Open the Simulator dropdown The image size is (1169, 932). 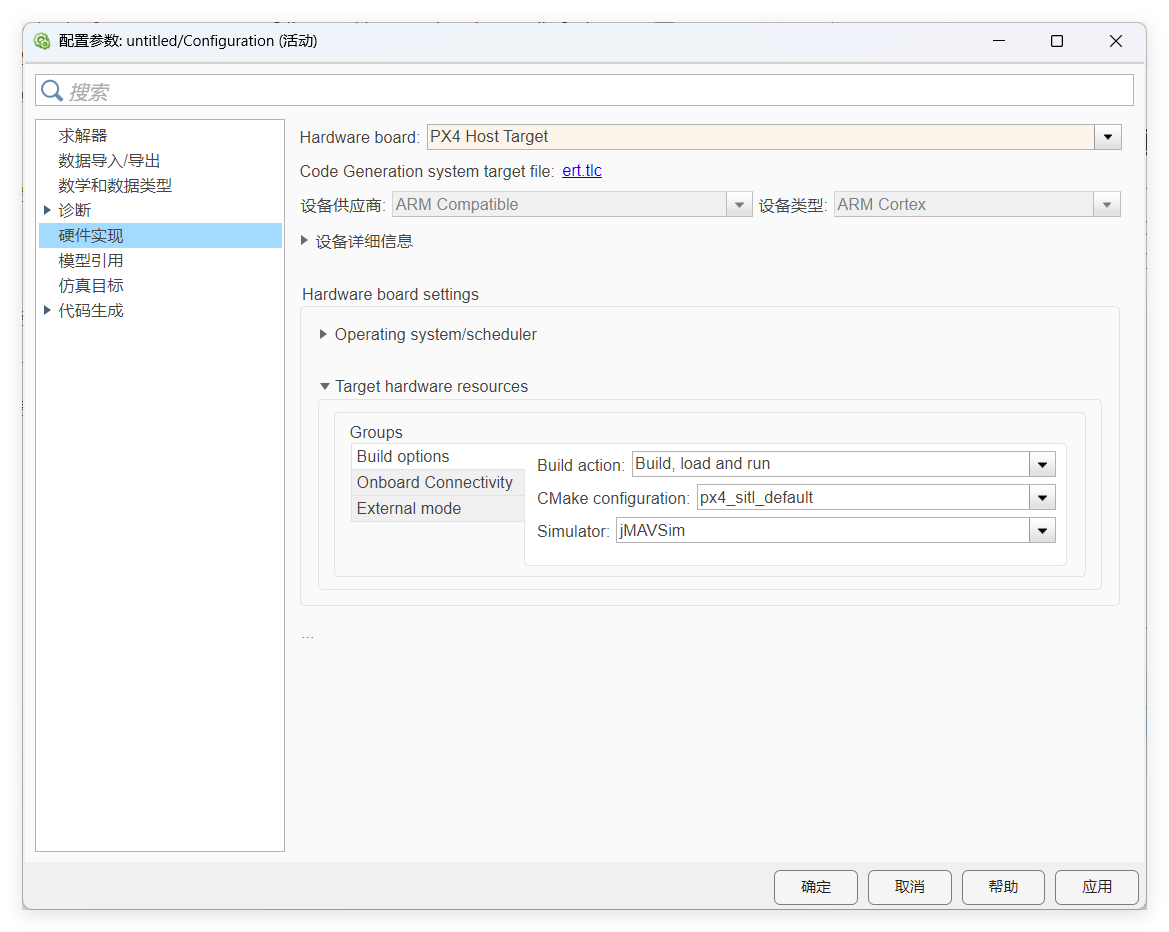point(1042,531)
